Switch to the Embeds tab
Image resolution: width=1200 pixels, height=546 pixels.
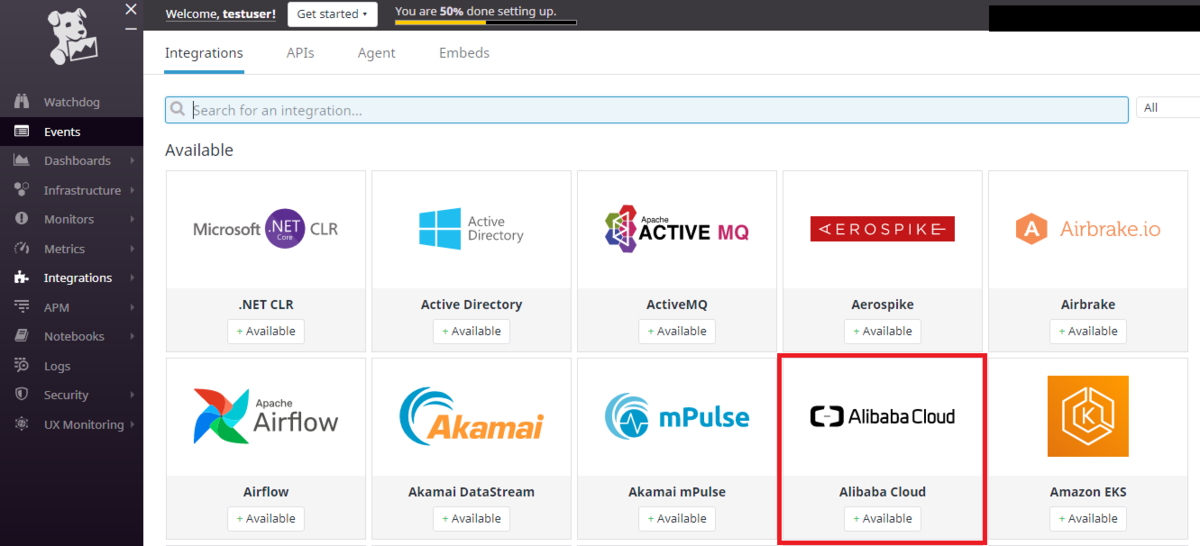pyautogui.click(x=464, y=53)
